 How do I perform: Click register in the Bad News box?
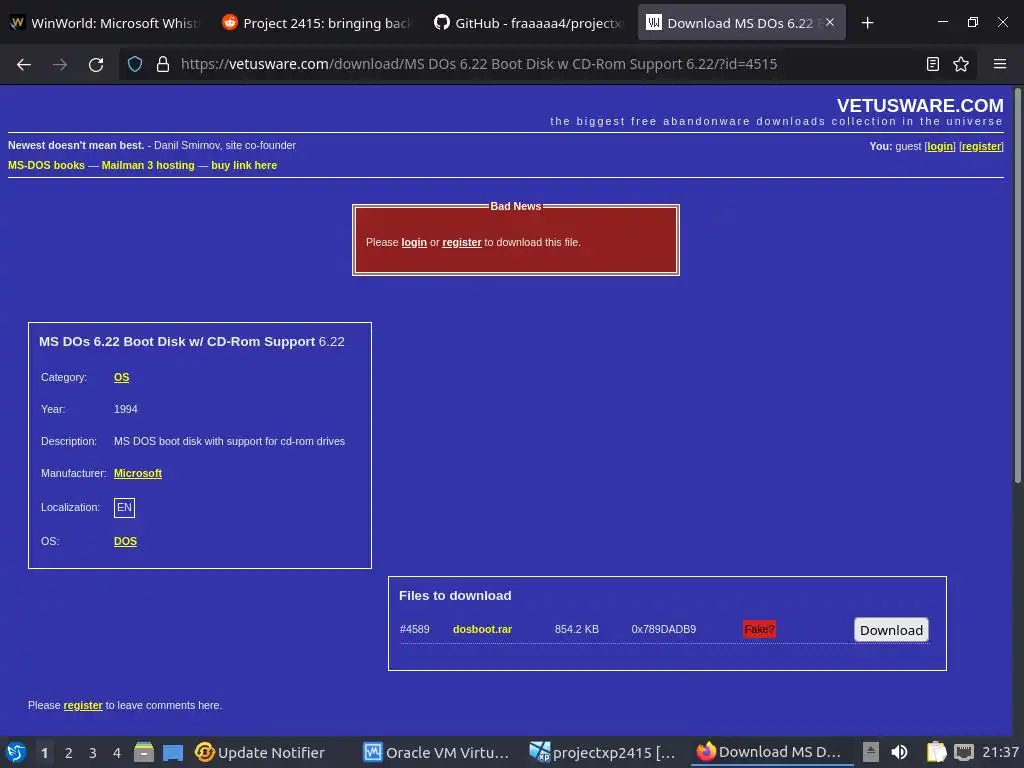click(462, 242)
